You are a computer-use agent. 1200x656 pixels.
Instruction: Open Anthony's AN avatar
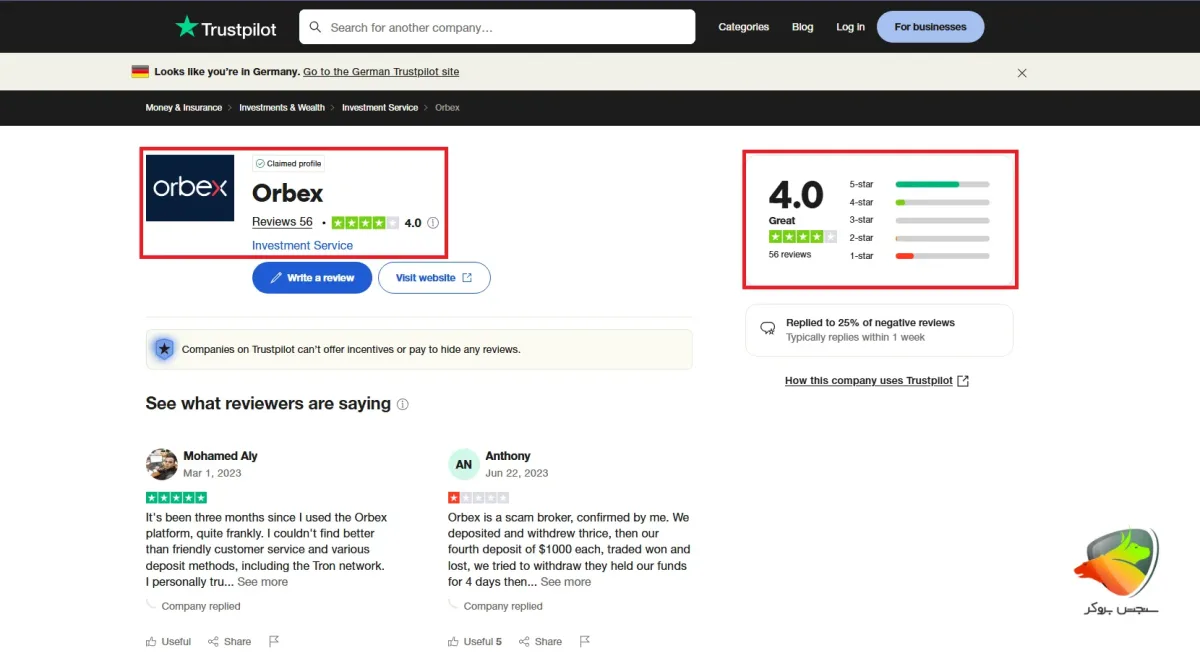464,464
